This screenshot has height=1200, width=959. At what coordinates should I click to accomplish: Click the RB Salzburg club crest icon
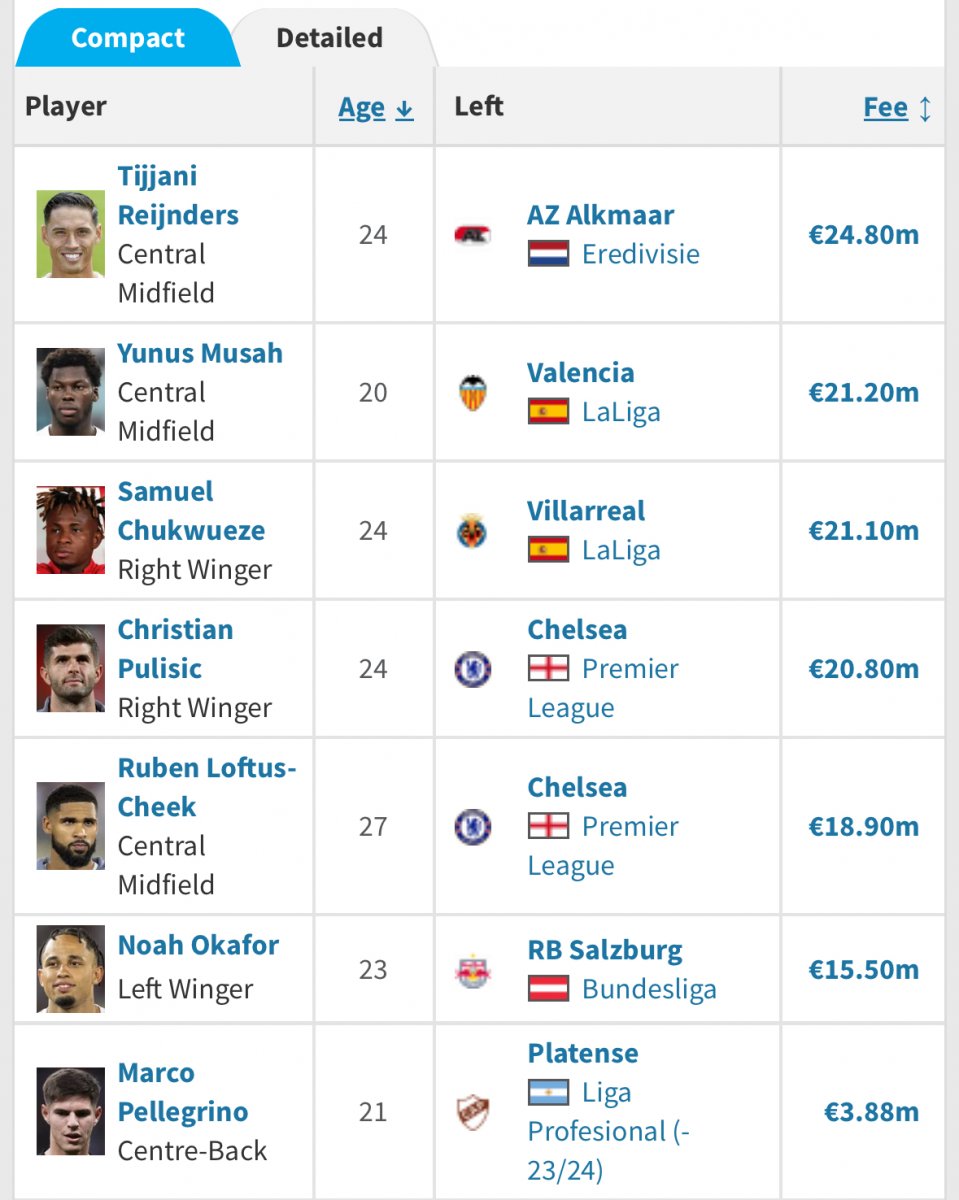[472, 970]
